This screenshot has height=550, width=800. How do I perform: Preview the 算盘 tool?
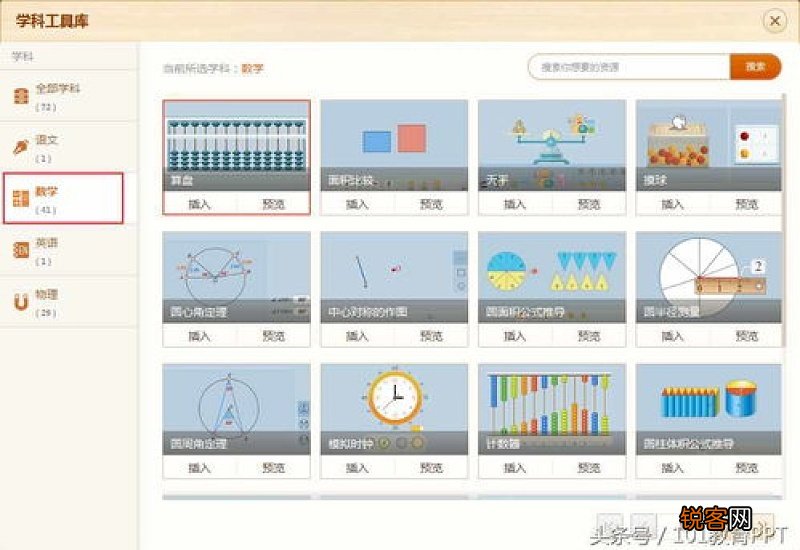273,204
